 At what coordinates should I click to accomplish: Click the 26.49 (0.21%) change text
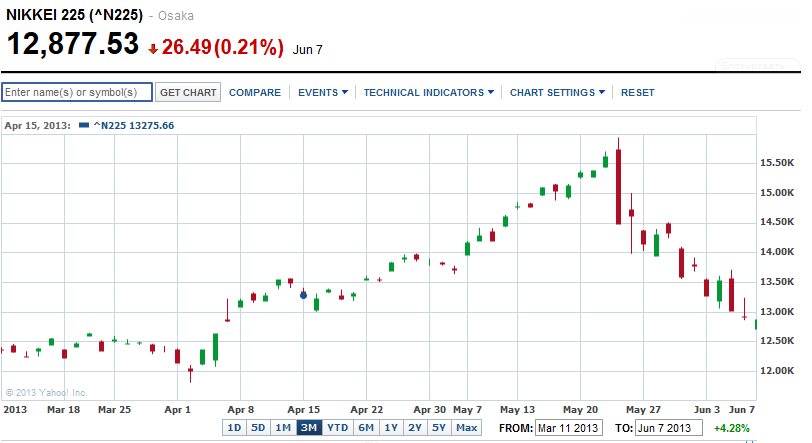point(223,47)
